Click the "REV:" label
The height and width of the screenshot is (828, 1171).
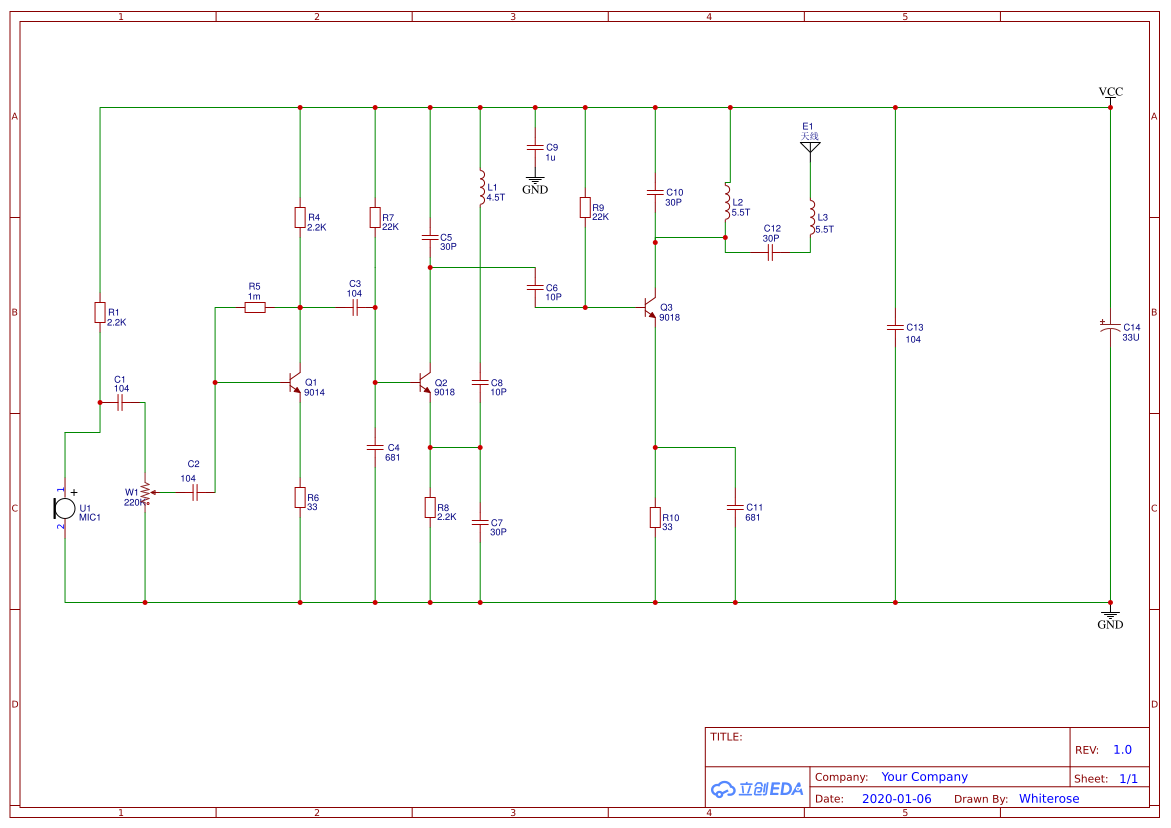1087,750
